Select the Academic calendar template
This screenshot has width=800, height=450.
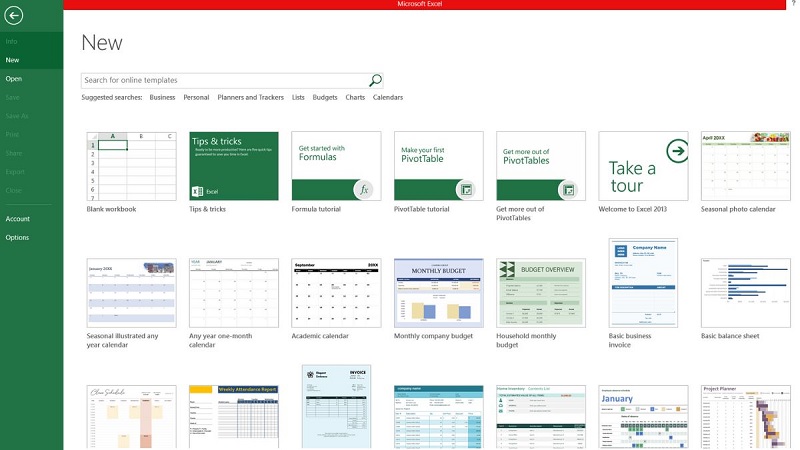[336, 291]
